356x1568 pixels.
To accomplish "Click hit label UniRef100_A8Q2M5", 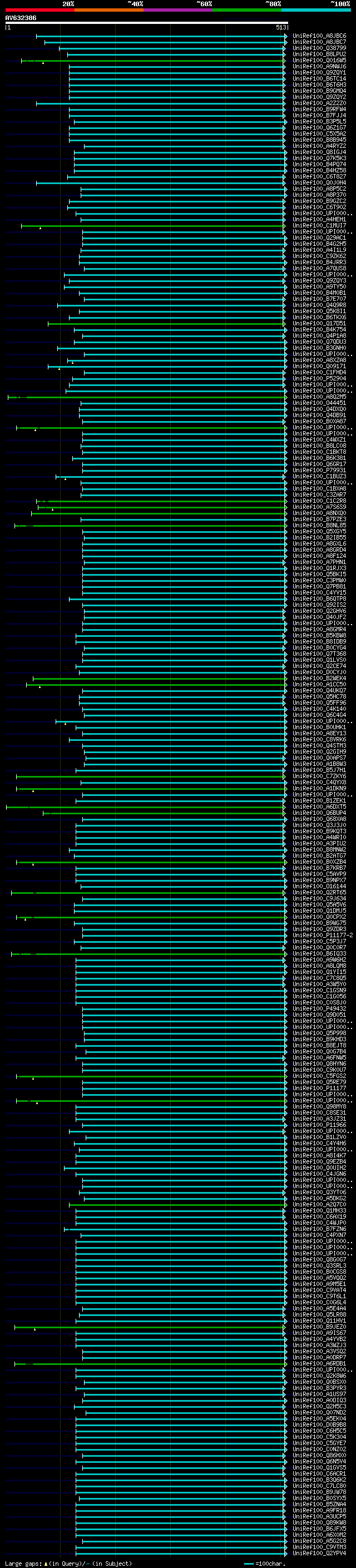I will coord(319,397).
